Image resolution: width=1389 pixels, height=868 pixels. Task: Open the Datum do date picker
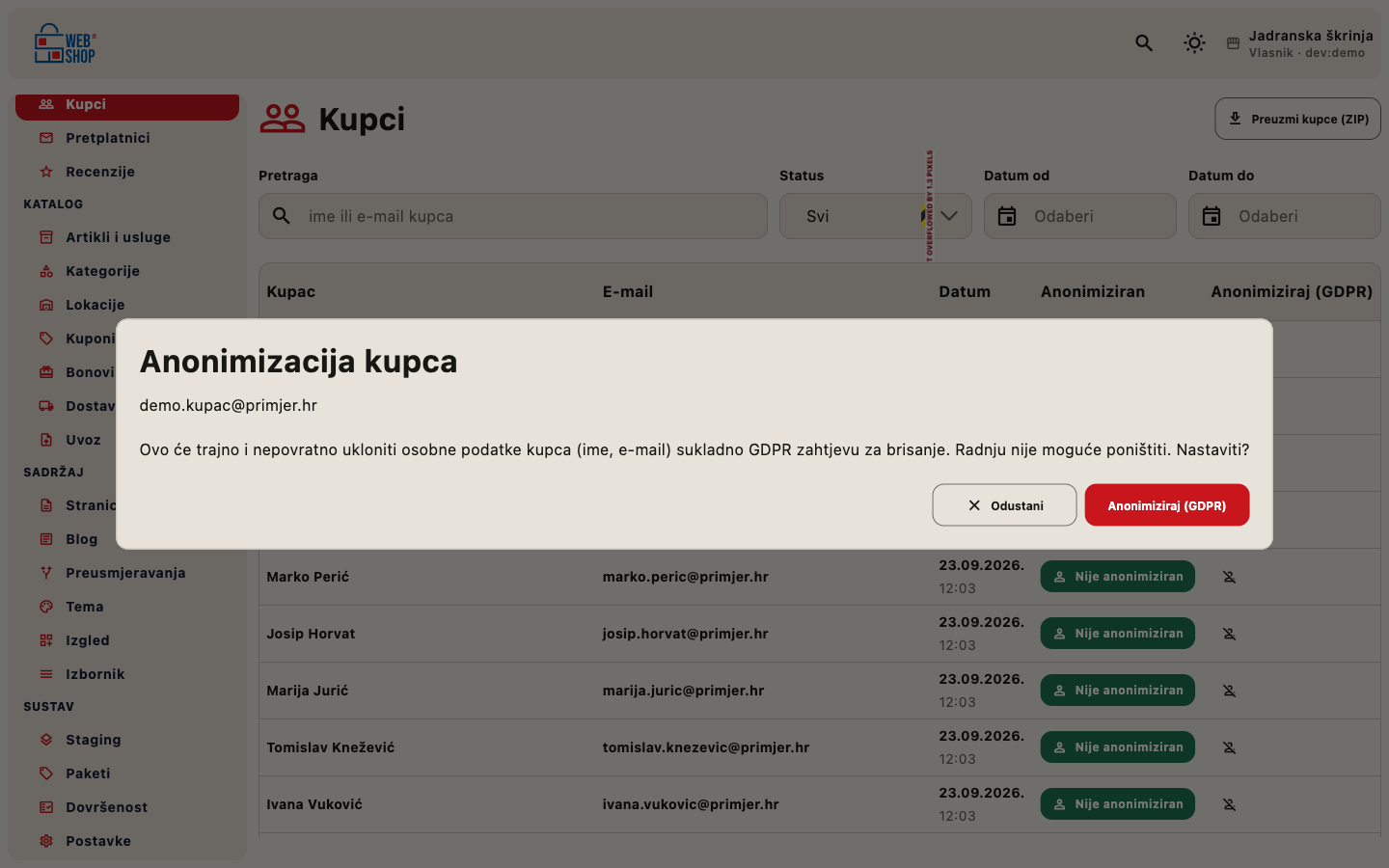tap(1285, 216)
